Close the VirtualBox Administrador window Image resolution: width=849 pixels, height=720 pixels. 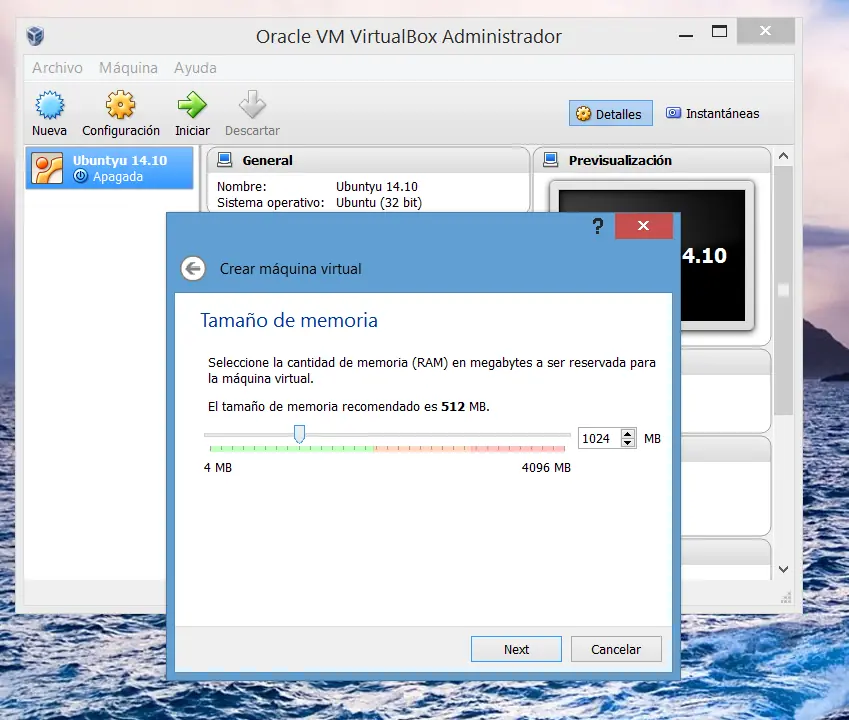(x=766, y=31)
